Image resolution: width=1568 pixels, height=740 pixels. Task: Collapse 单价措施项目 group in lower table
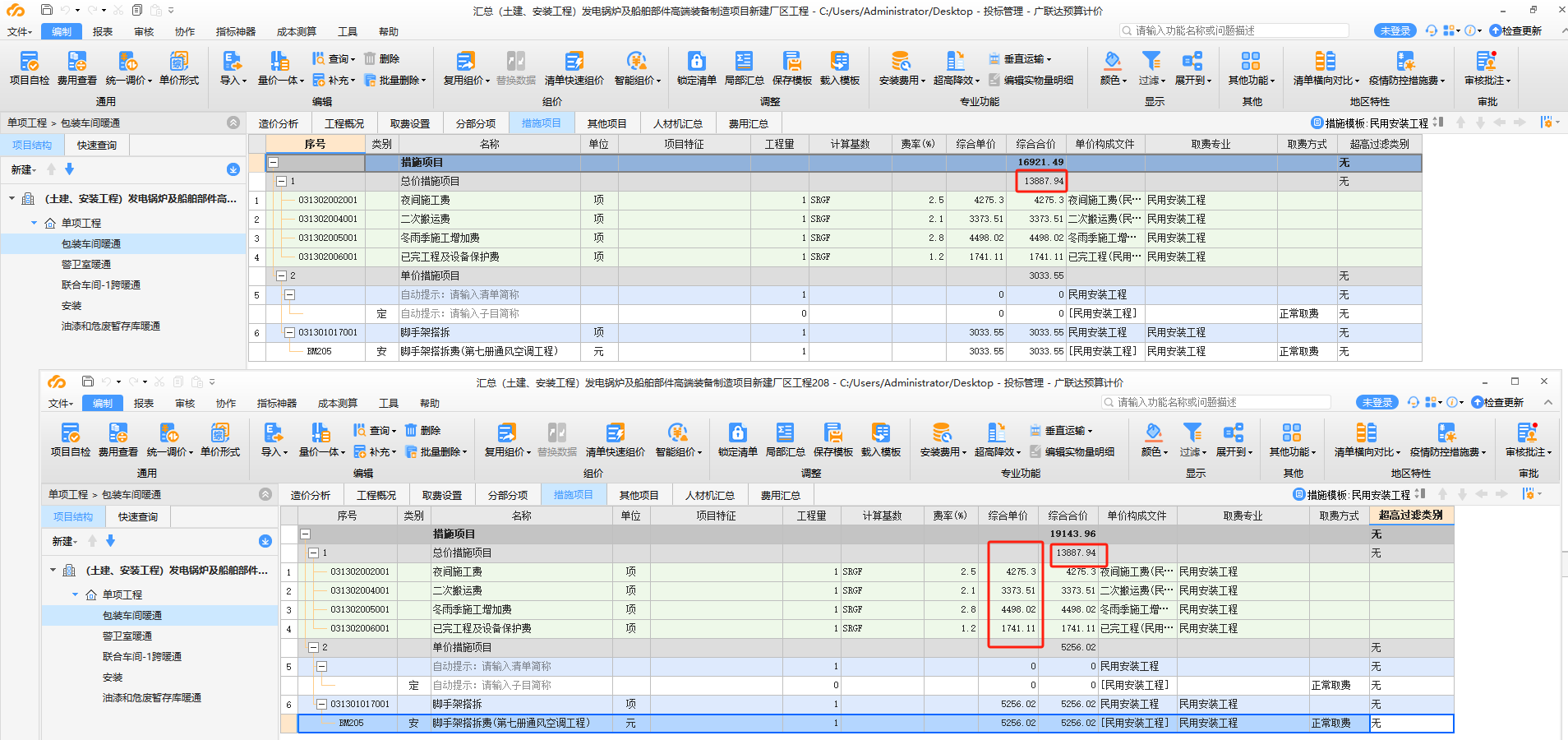pyautogui.click(x=314, y=647)
